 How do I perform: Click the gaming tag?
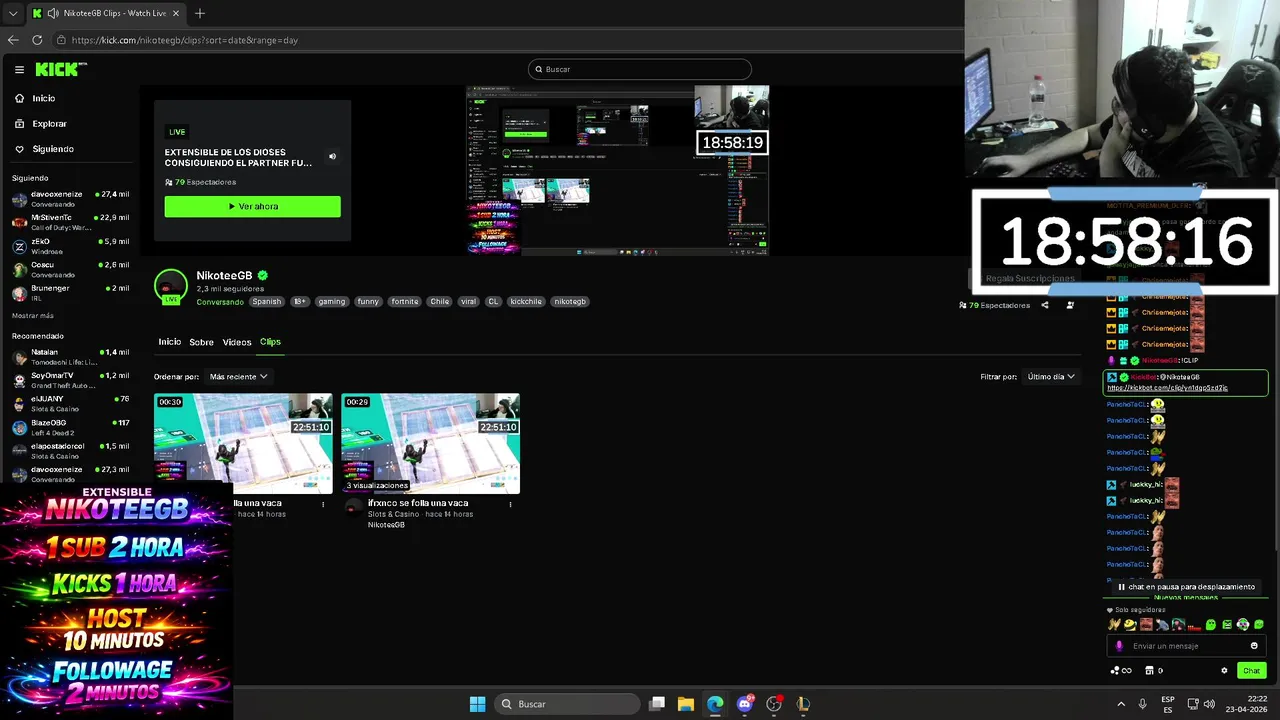(332, 301)
